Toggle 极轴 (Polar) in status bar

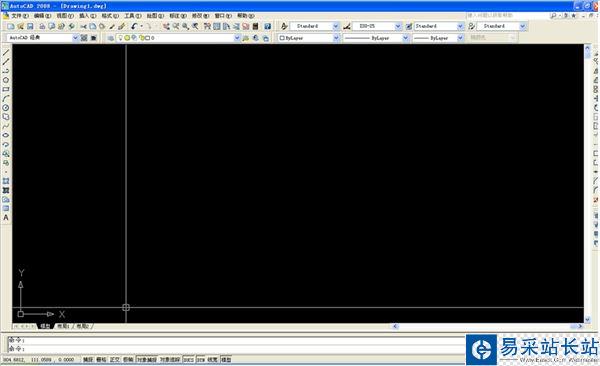pyautogui.click(x=128, y=359)
